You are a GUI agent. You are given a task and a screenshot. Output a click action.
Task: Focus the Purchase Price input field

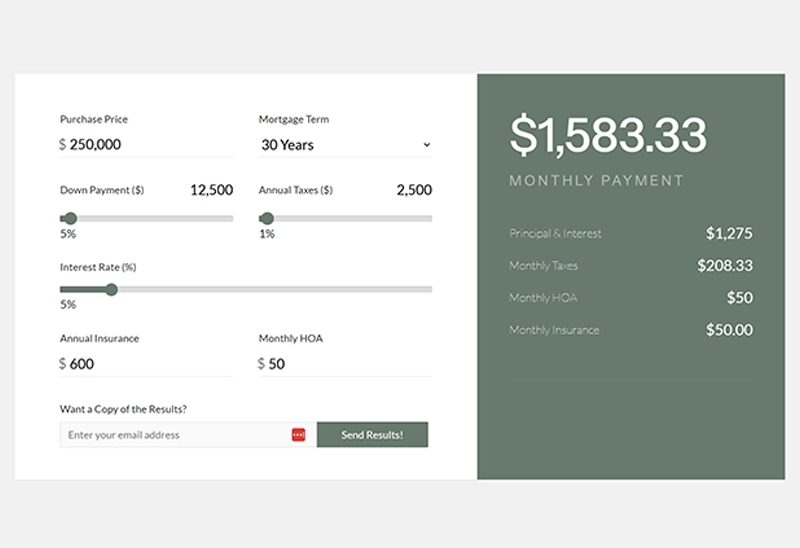coord(148,145)
